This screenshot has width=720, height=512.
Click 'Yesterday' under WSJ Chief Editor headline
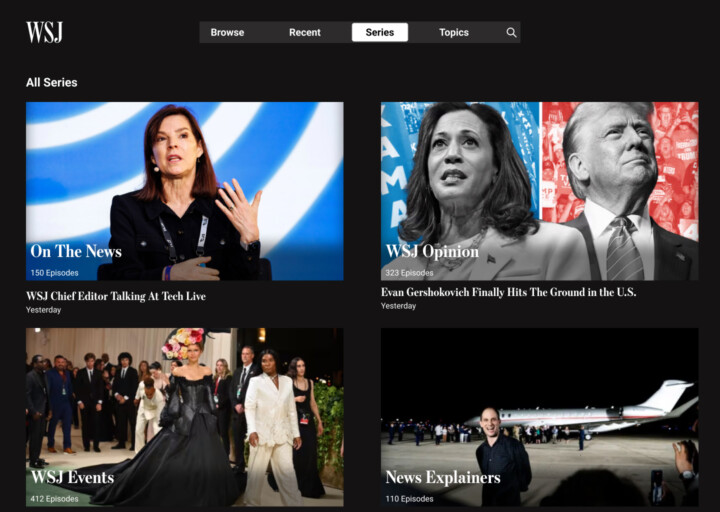click(x=44, y=310)
